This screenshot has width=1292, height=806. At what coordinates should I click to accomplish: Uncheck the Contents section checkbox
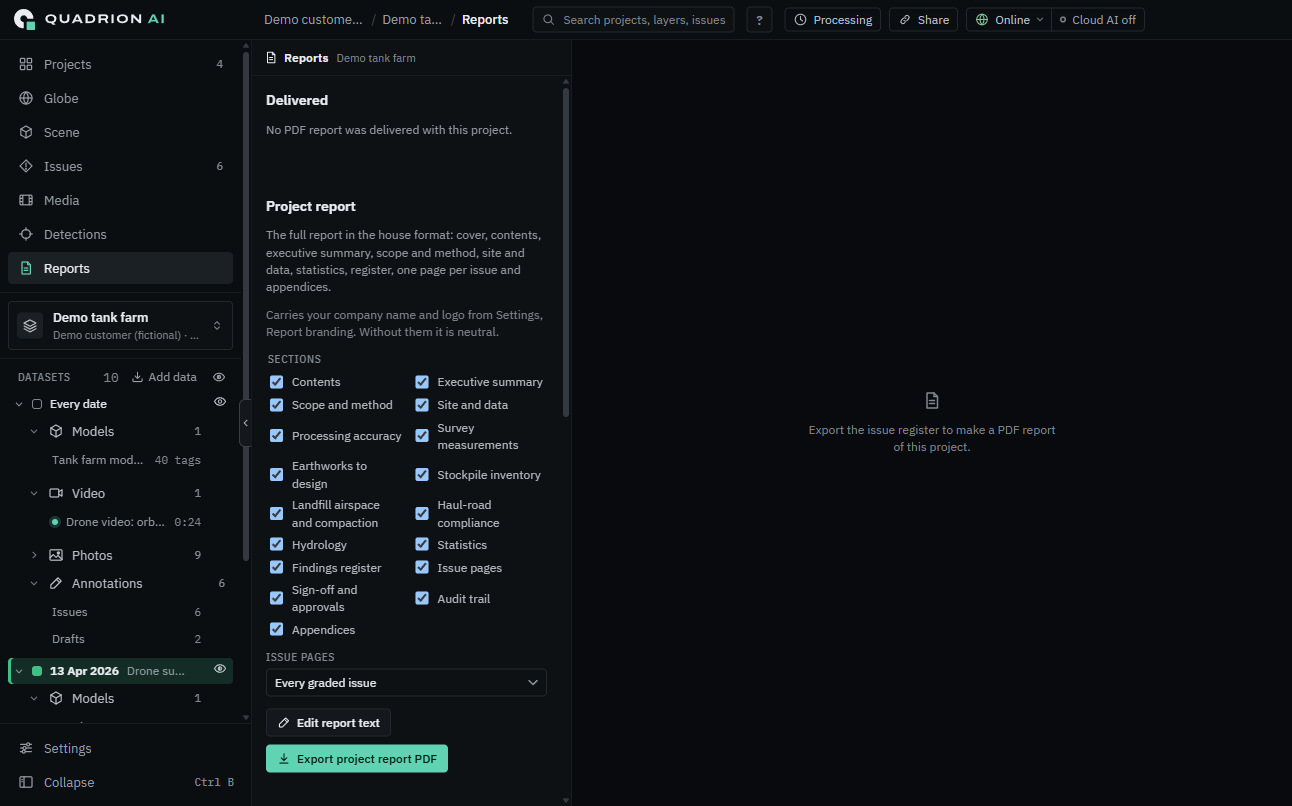[x=277, y=382]
